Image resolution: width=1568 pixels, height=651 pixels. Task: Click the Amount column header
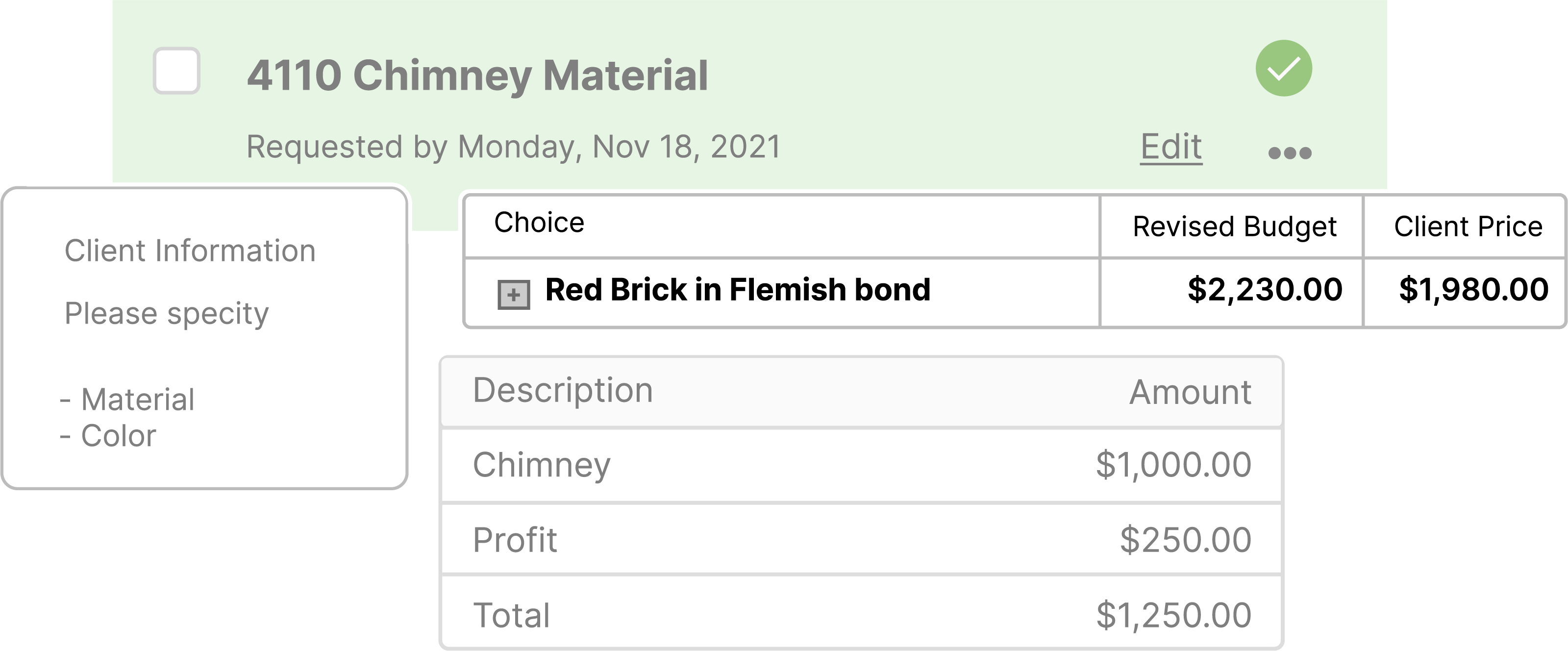(1190, 392)
